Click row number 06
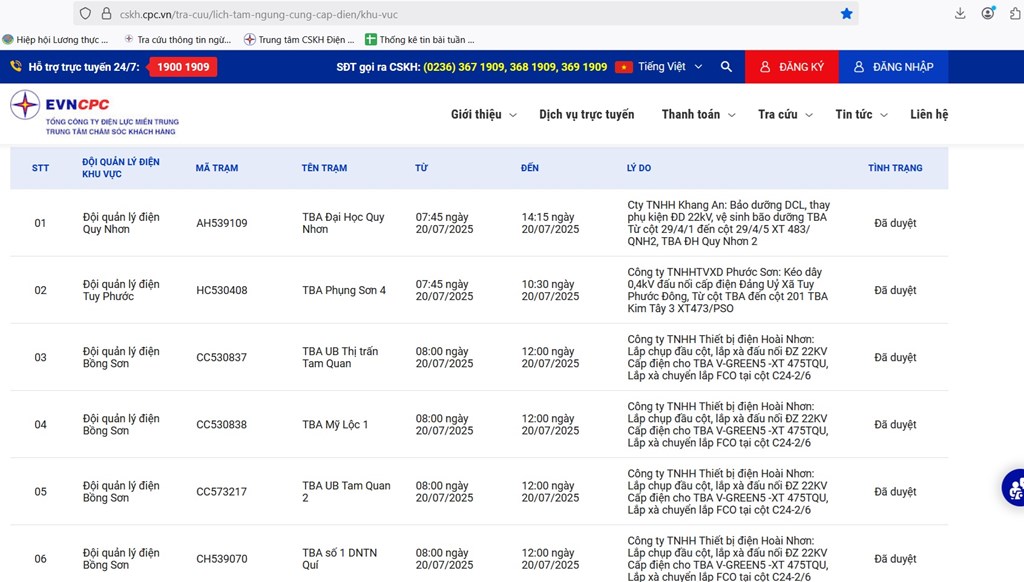Image resolution: width=1024 pixels, height=582 pixels. (x=40, y=559)
